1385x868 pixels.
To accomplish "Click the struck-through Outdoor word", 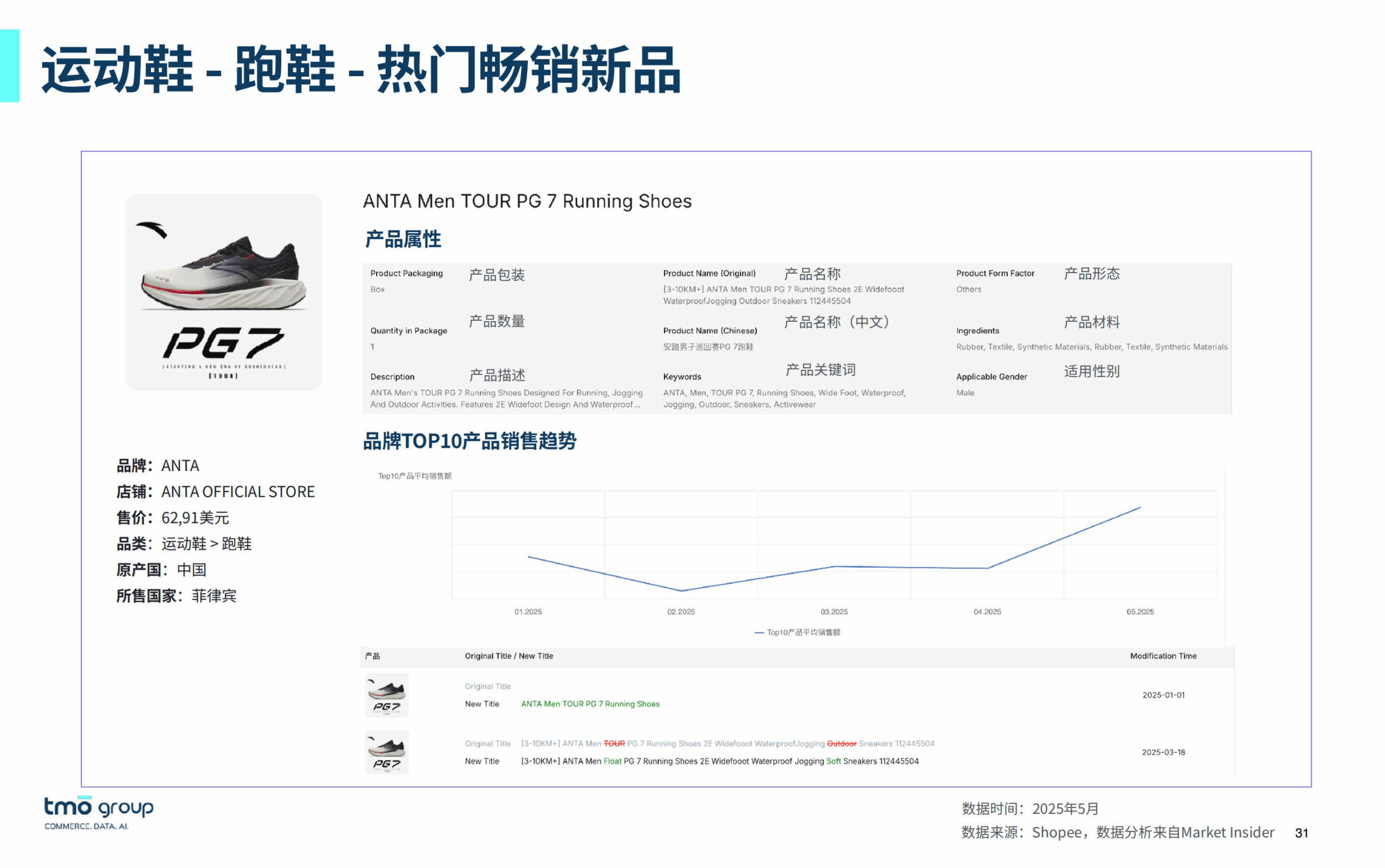I will (841, 744).
